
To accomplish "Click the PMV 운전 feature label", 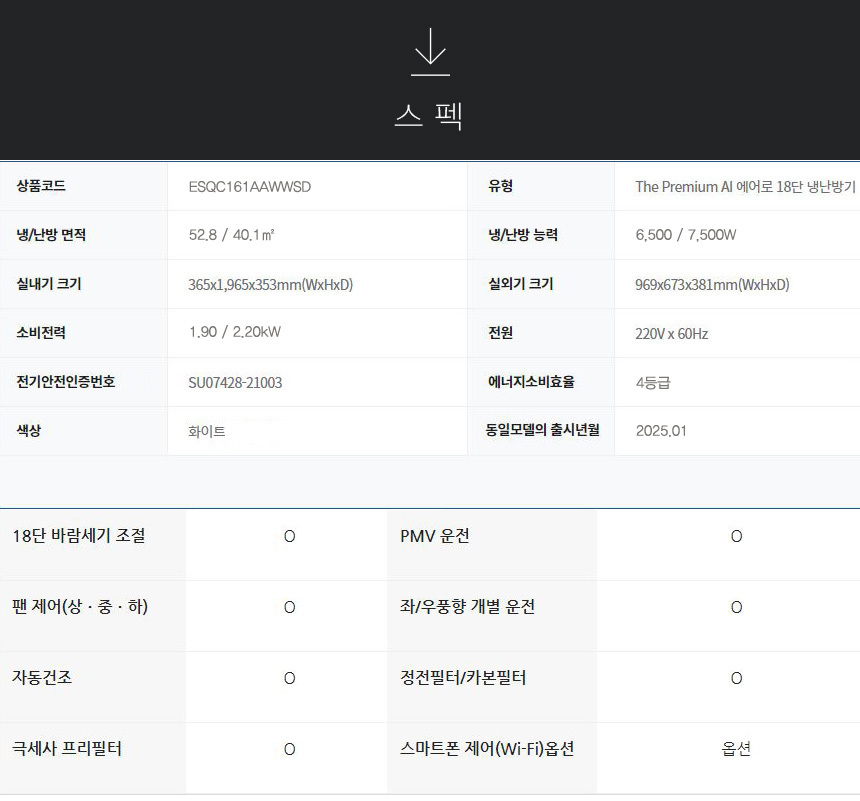I will click(x=434, y=536).
